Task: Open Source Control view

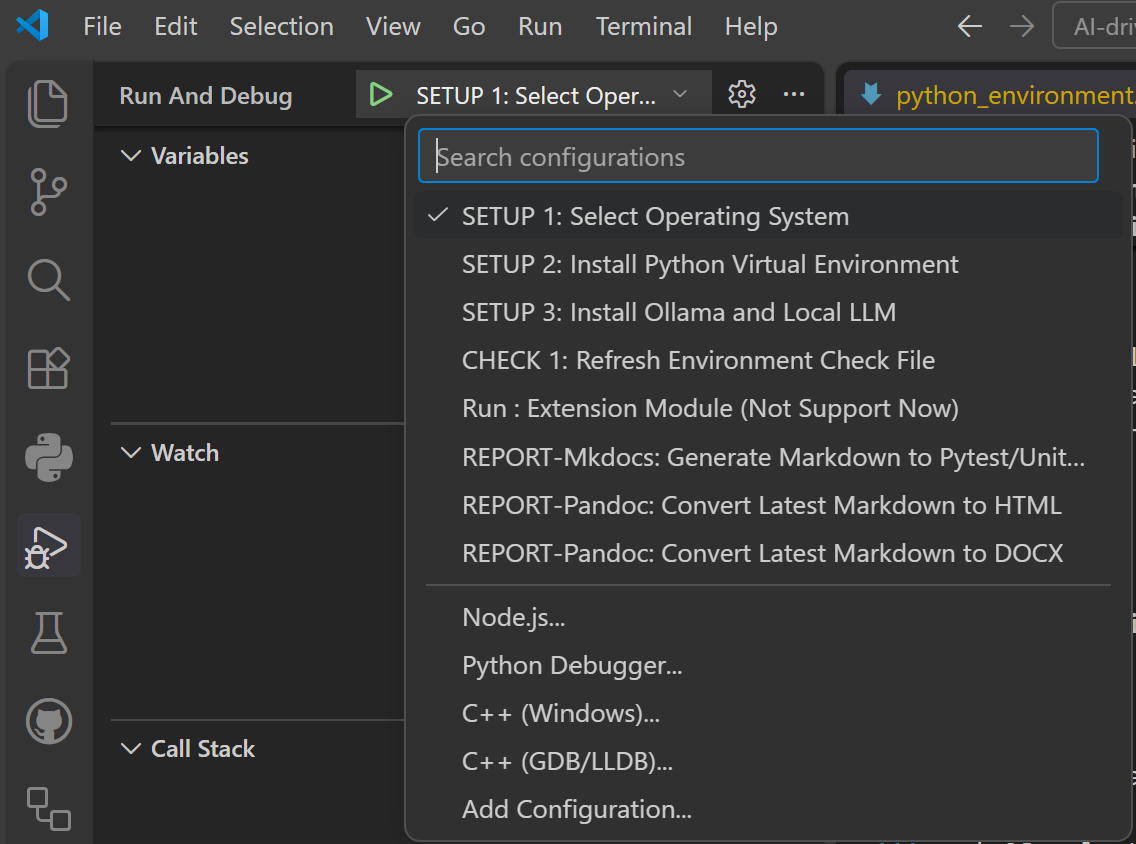Action: click(x=48, y=192)
